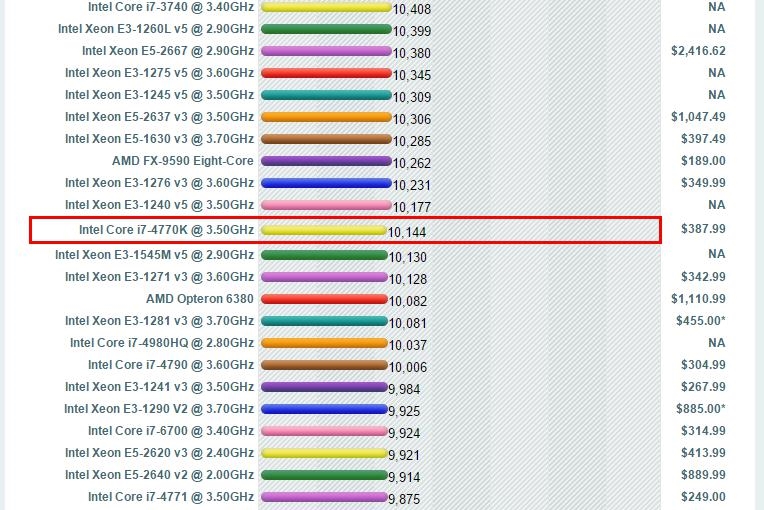This screenshot has height=510, width=764.
Task: Open Intel Xeon E3-1545M v5 @ 2.90GHz
Action: [154, 255]
